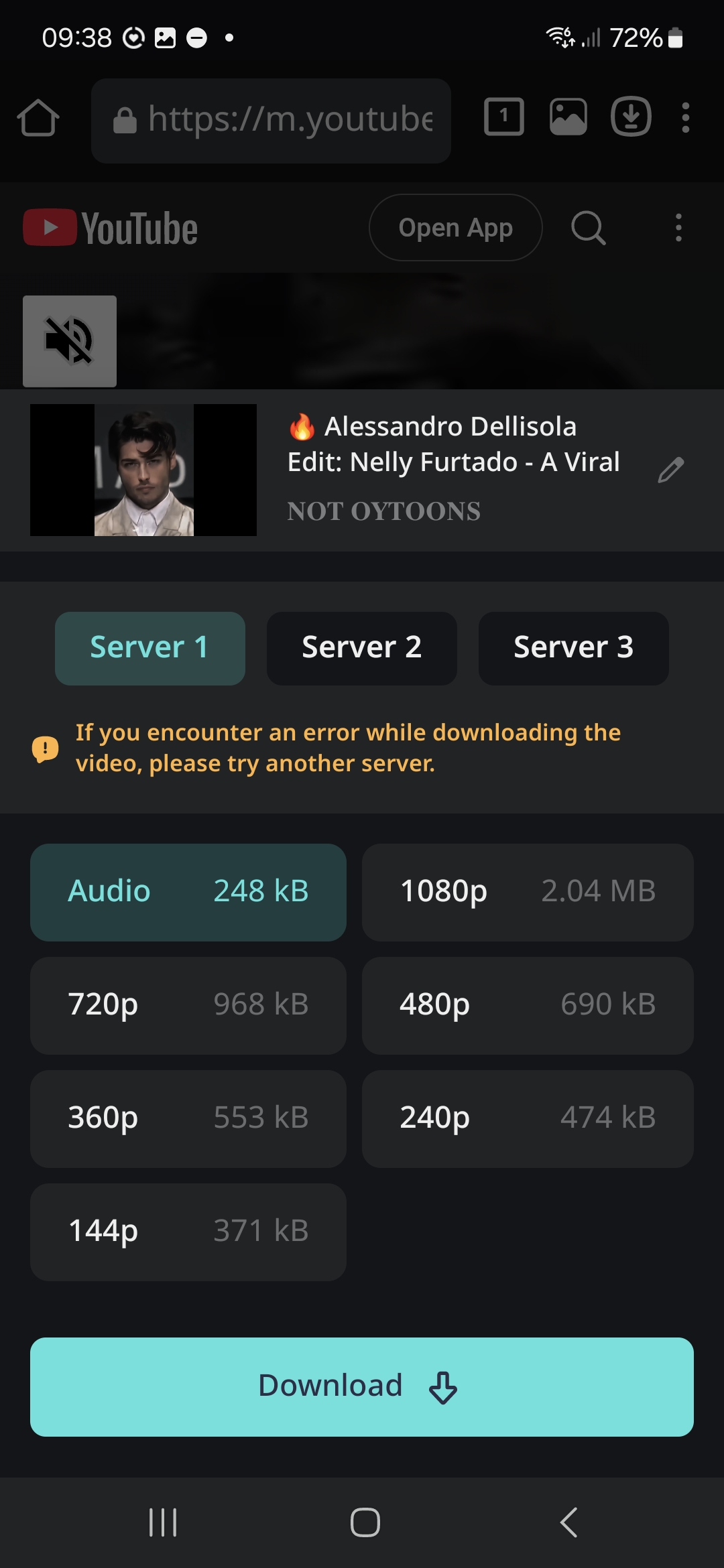The width and height of the screenshot is (724, 1568).
Task: Tap the video thumbnail preview
Action: [143, 470]
